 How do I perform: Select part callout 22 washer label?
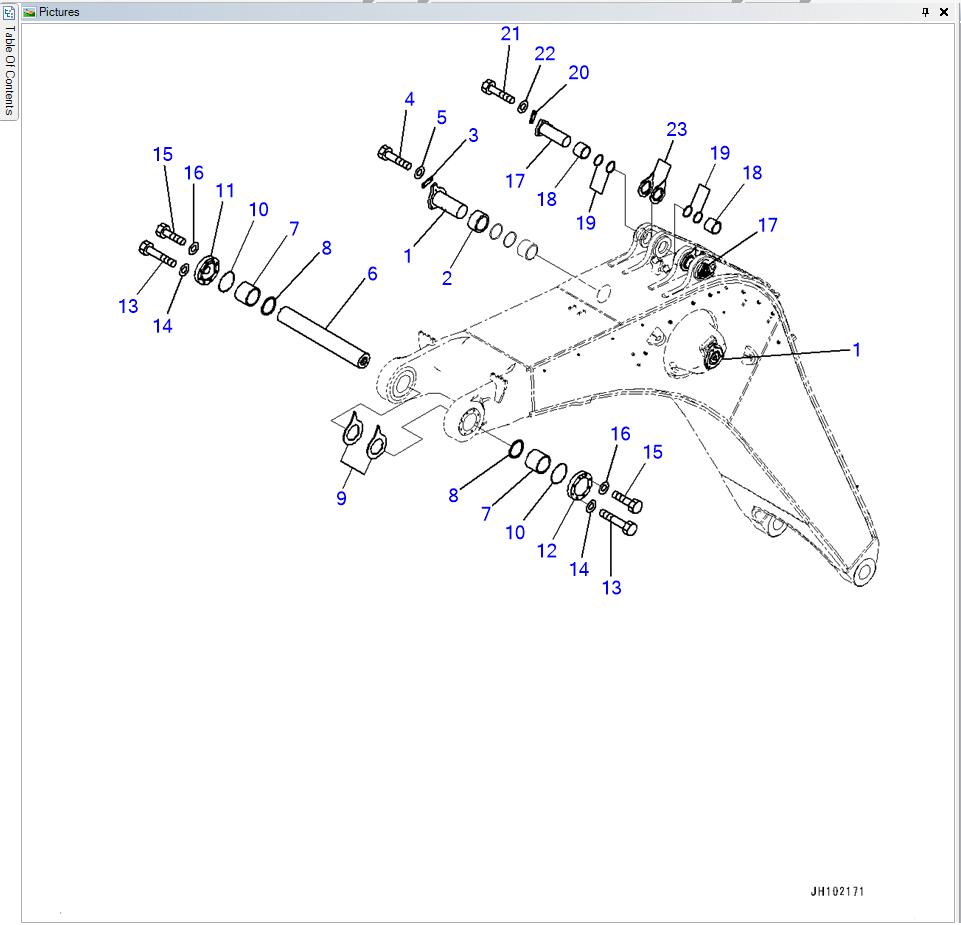coord(545,53)
